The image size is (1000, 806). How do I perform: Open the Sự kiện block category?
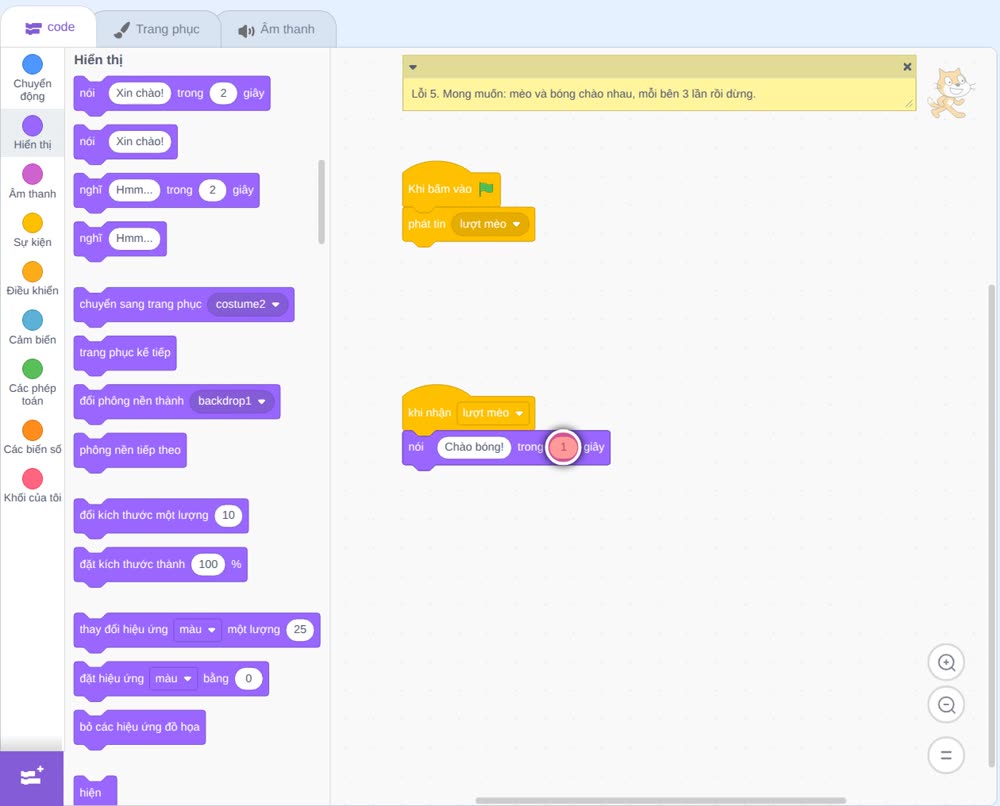33,230
